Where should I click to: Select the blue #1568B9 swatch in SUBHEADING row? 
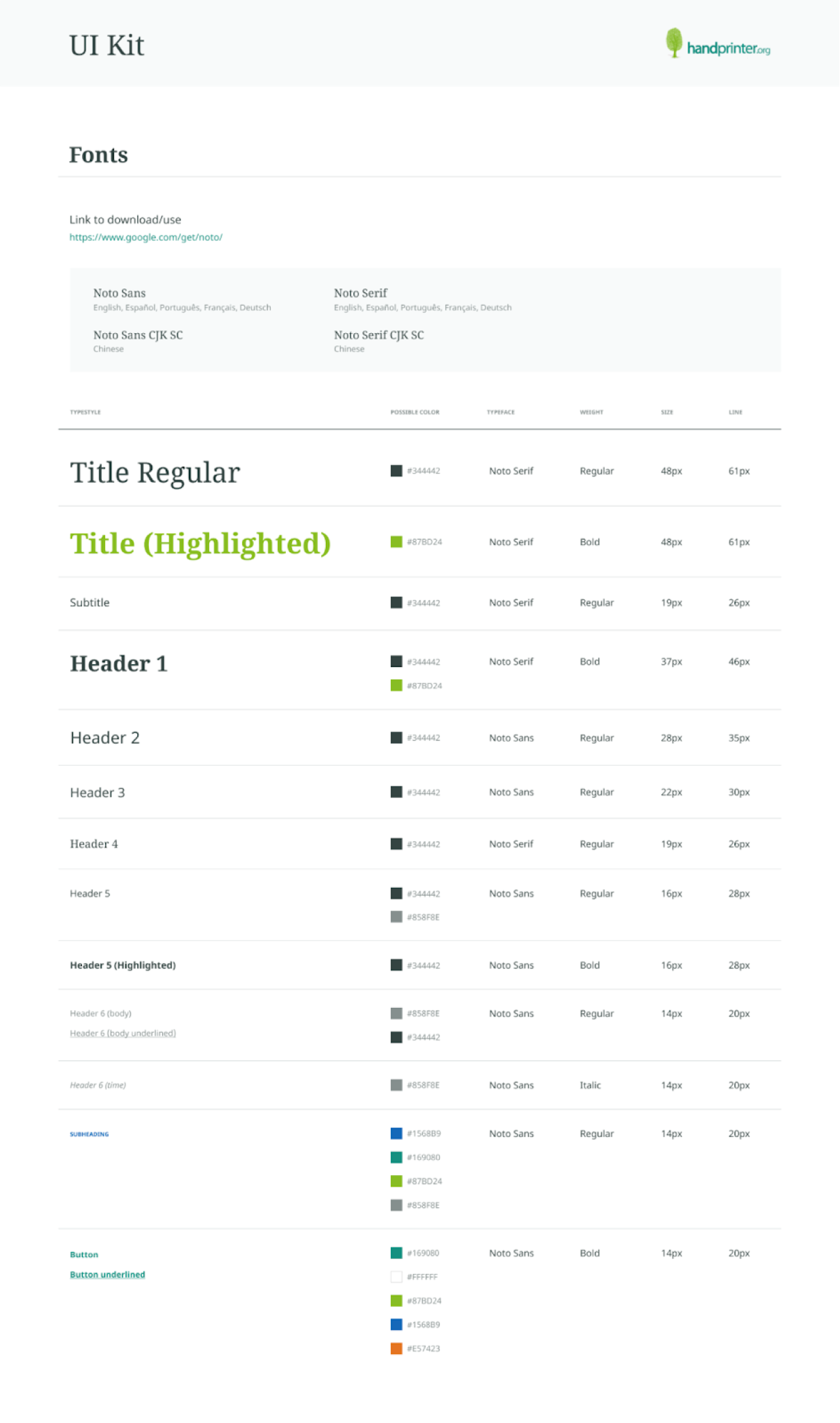click(x=396, y=1133)
